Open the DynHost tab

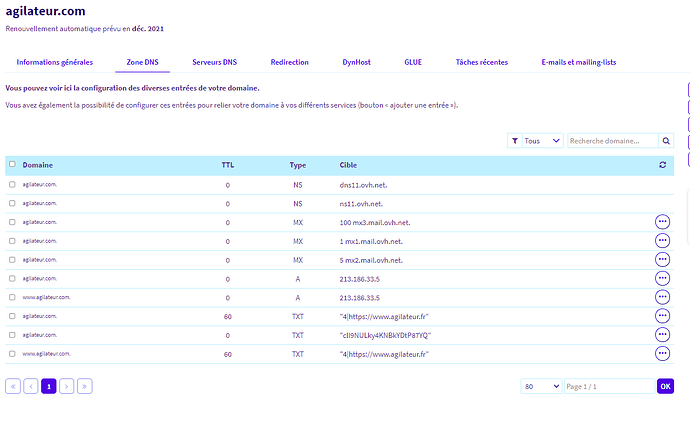point(356,62)
